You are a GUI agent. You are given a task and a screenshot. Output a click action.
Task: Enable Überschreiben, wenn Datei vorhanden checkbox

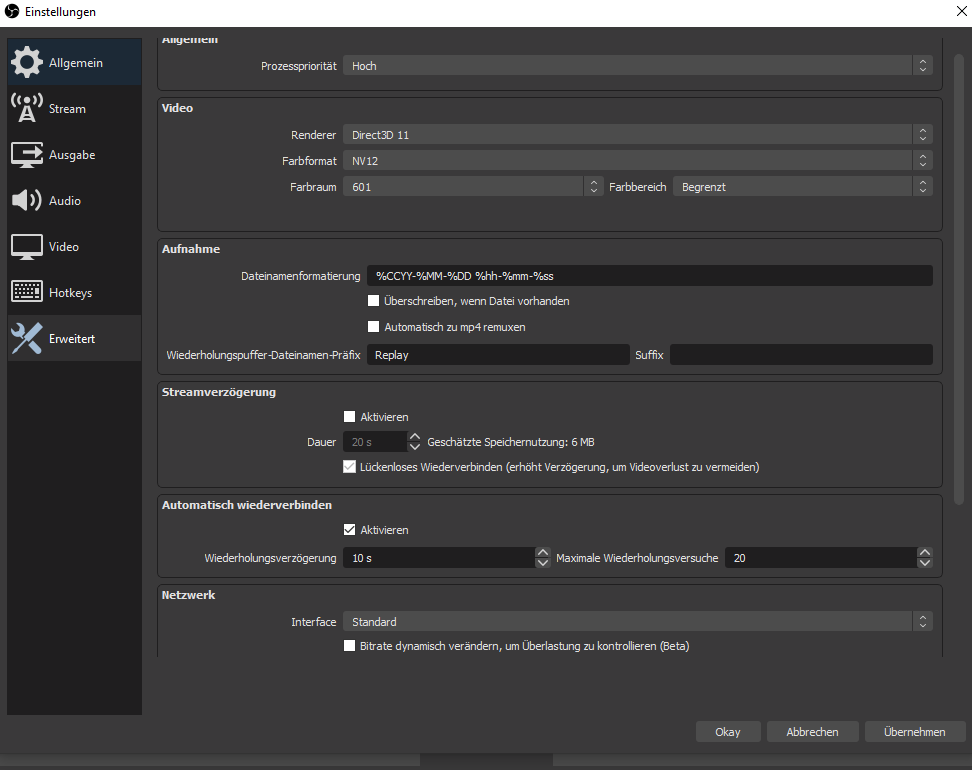tap(374, 301)
